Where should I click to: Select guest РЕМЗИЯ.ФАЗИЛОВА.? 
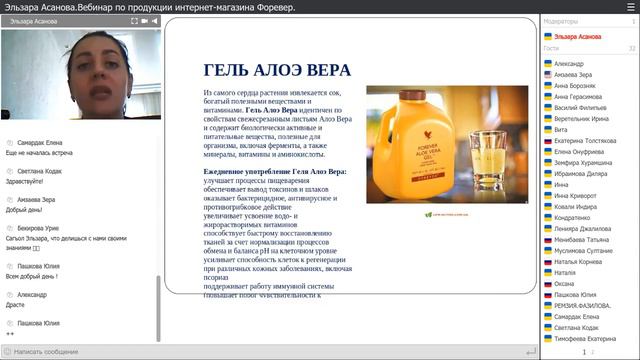[582, 306]
